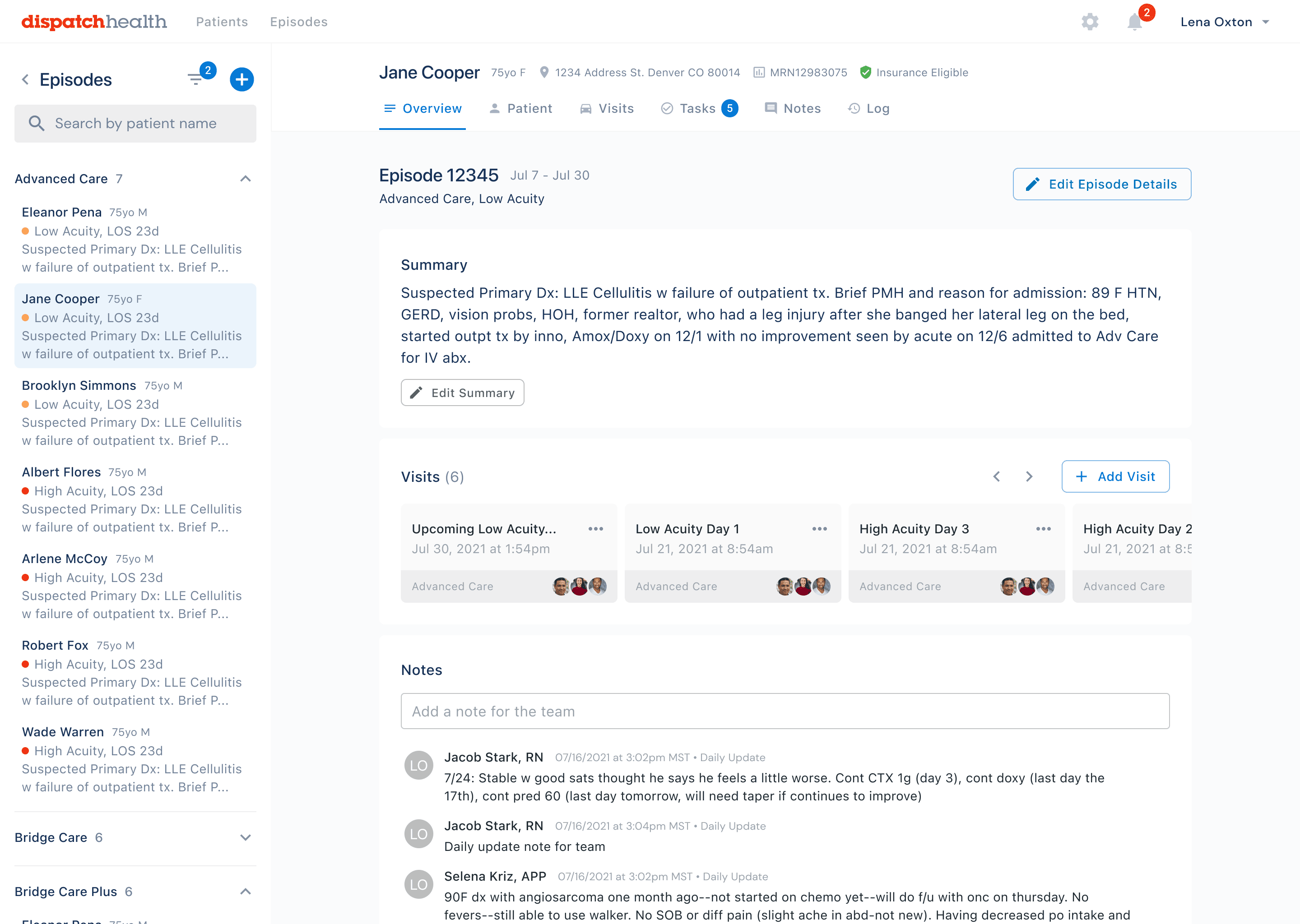Click the LO avatar beside Selena Kriz note
This screenshot has width=1300, height=924.
tap(418, 884)
